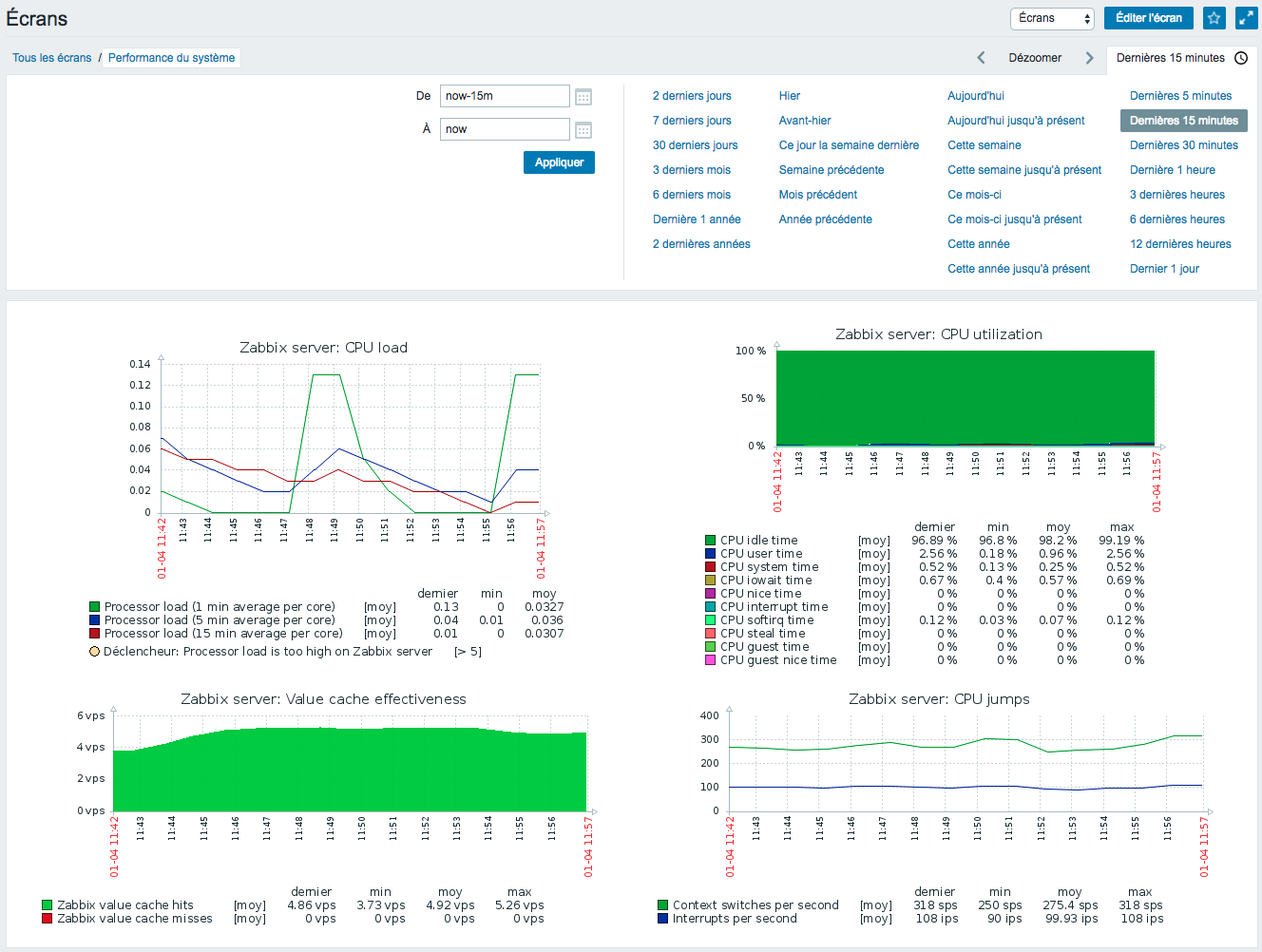Click Dézoomer to zoom out
The image size is (1262, 952).
(1035, 58)
